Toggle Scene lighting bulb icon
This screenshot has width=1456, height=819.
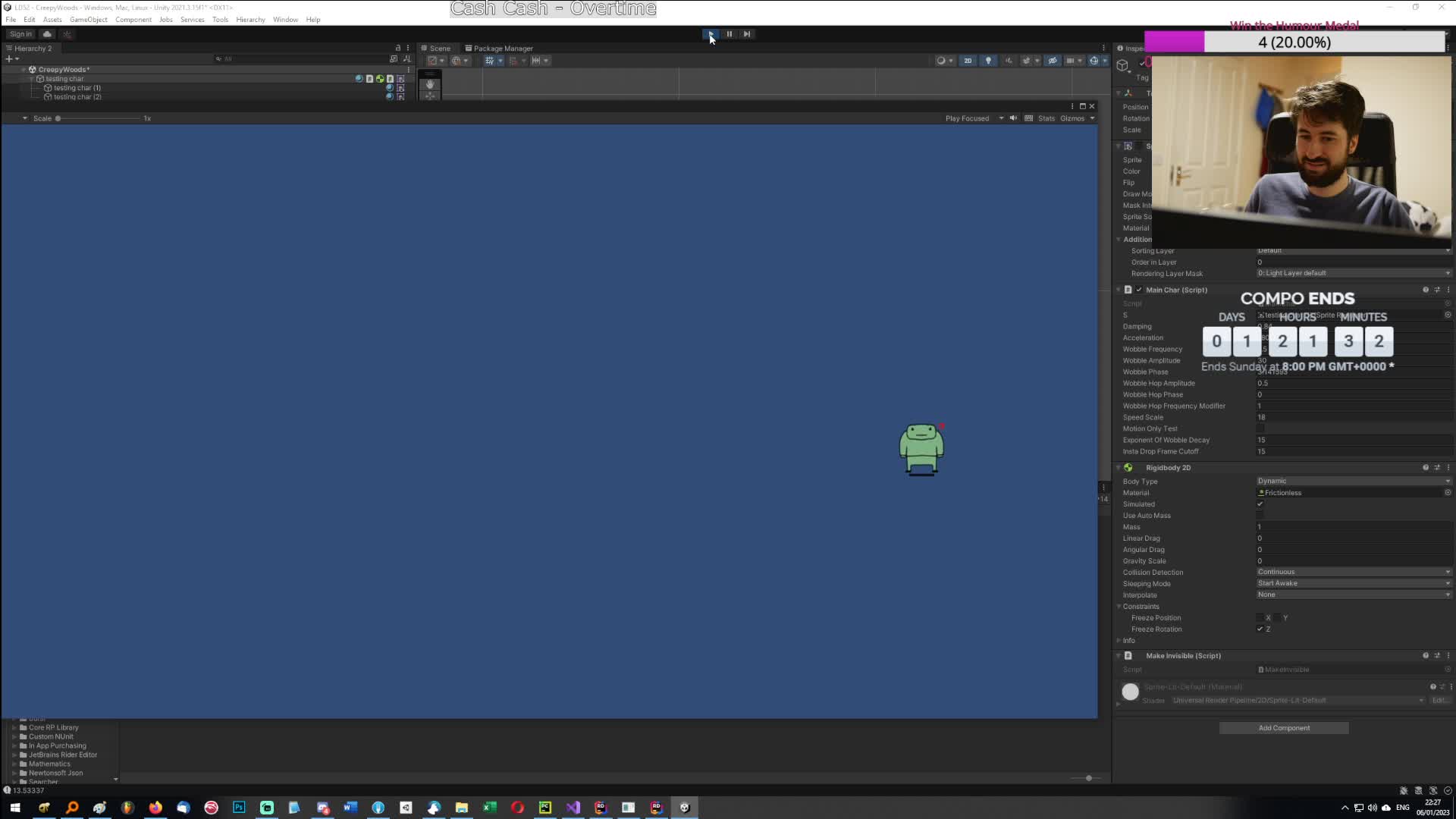pyautogui.click(x=987, y=61)
